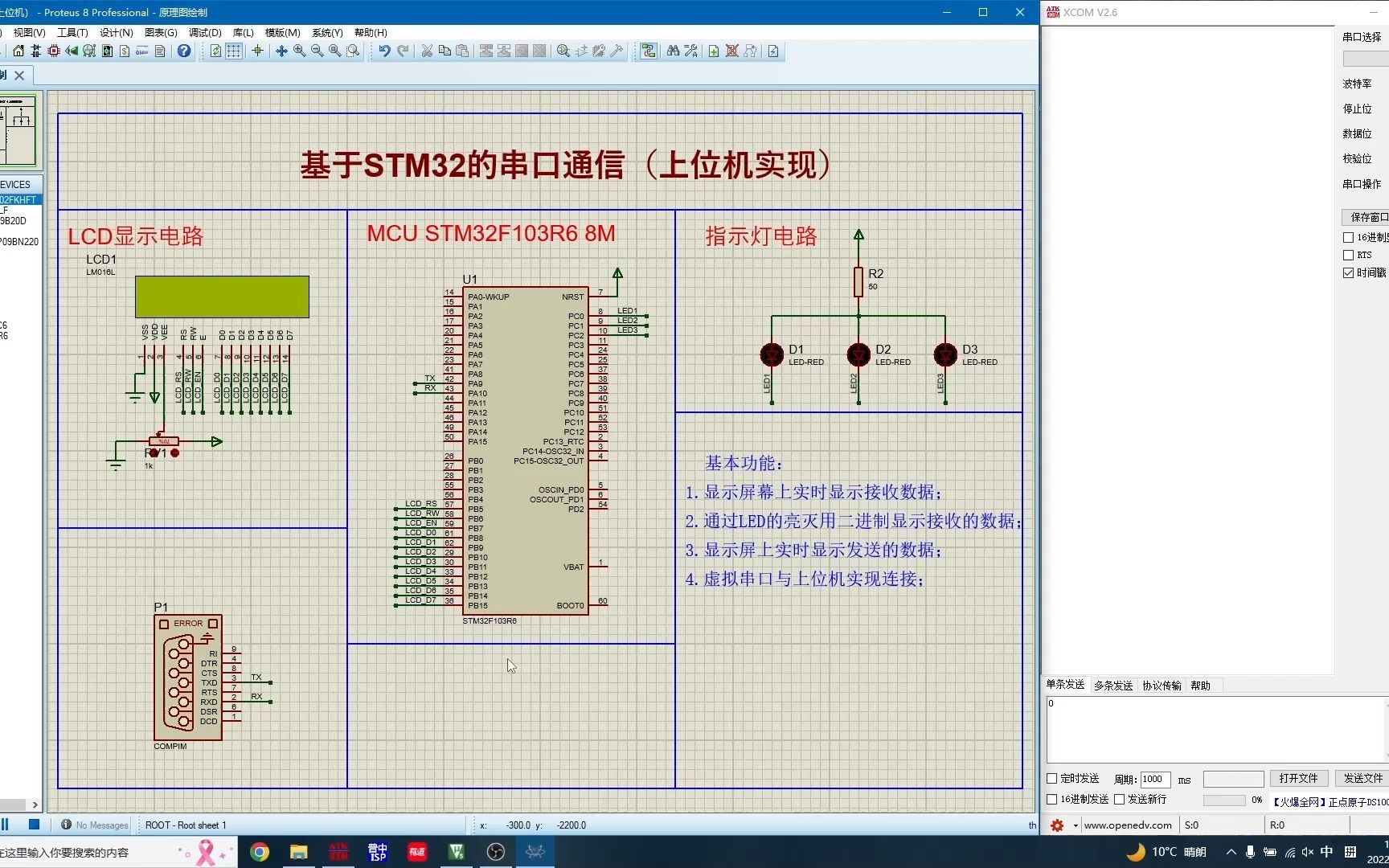The image size is (1389, 868).
Task: Switch to the 多条发送 tab
Action: pos(1113,686)
